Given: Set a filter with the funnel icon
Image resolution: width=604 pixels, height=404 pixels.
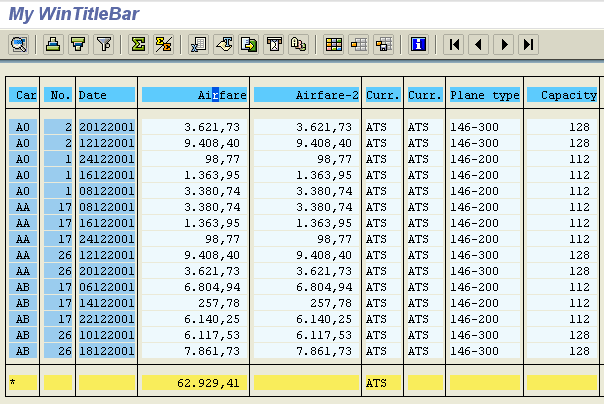Looking at the screenshot, I should [104, 44].
